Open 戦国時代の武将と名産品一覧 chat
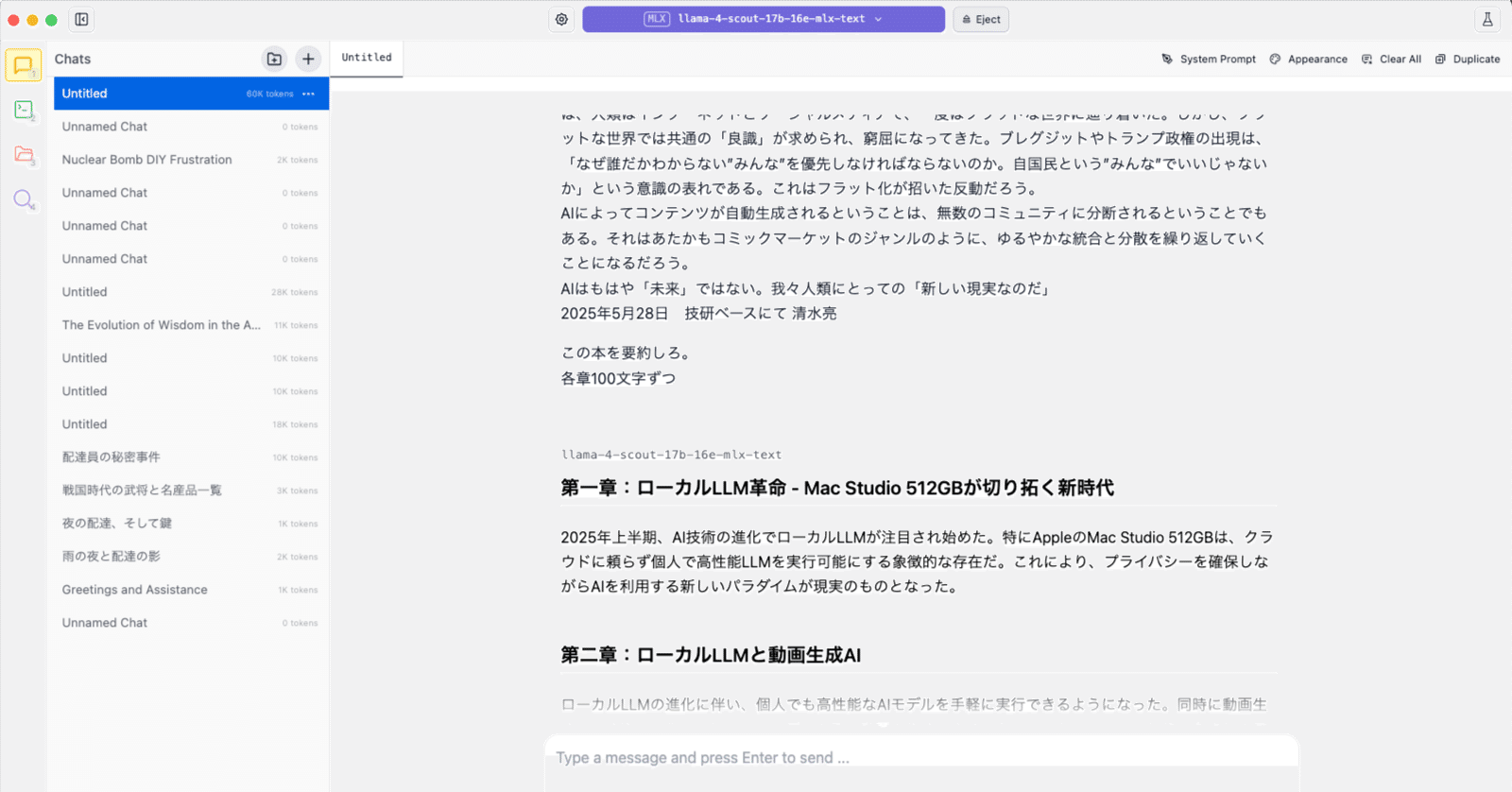Screen dimensions: 1512x792 pos(190,491)
